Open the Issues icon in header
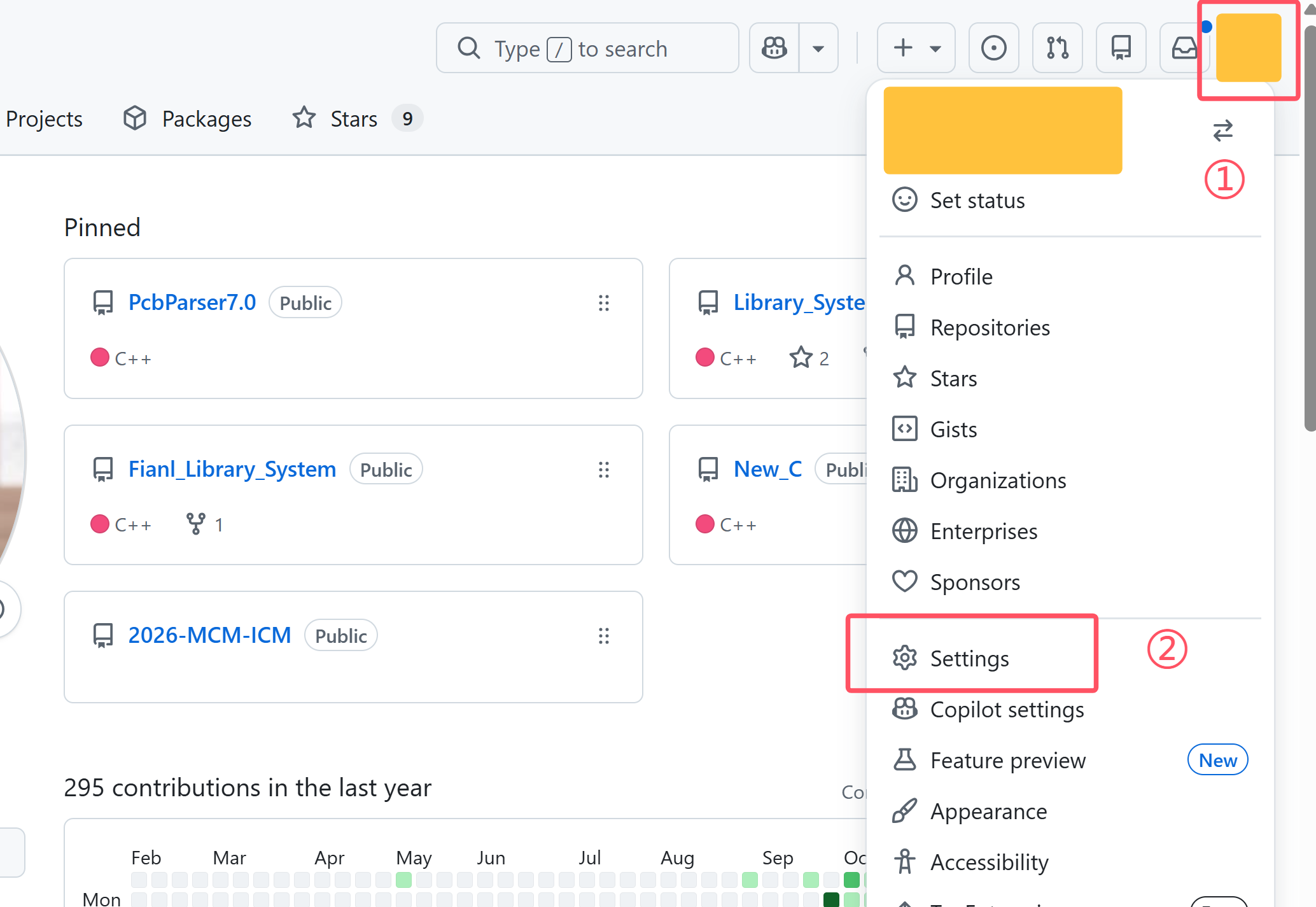The width and height of the screenshot is (1316, 907). point(993,48)
